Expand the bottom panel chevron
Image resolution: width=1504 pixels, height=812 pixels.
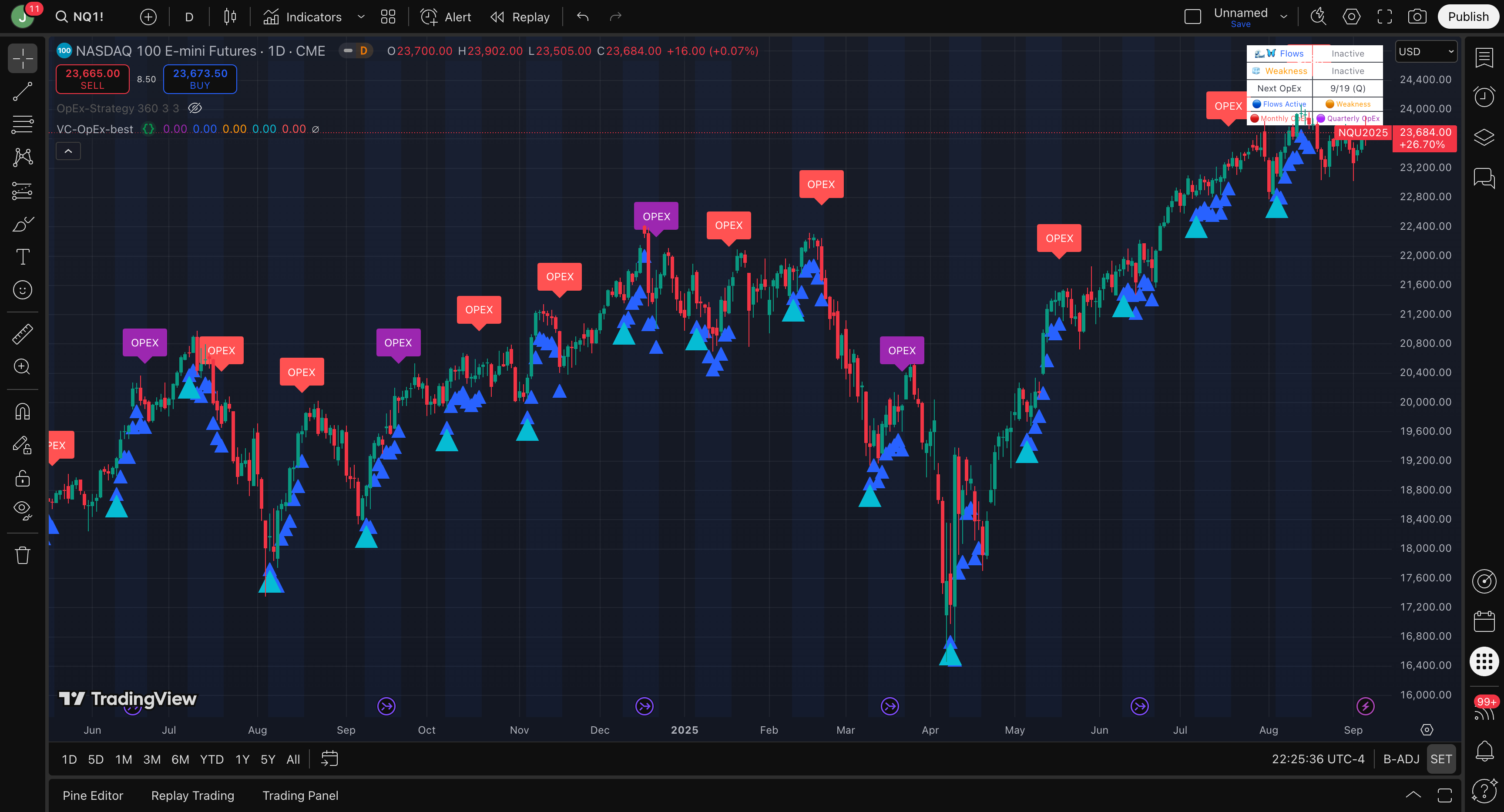click(1413, 795)
